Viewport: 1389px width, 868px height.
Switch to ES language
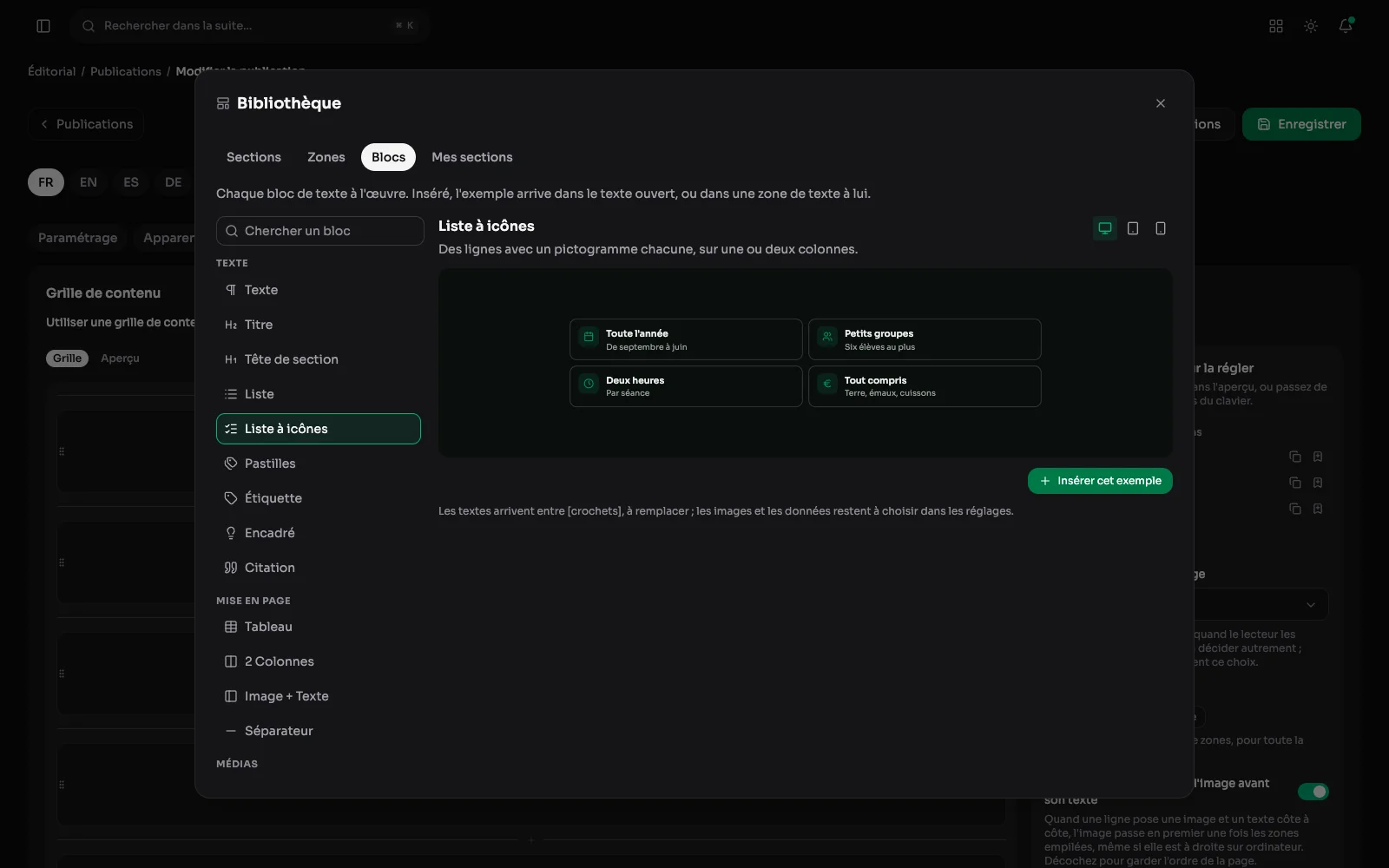(131, 182)
